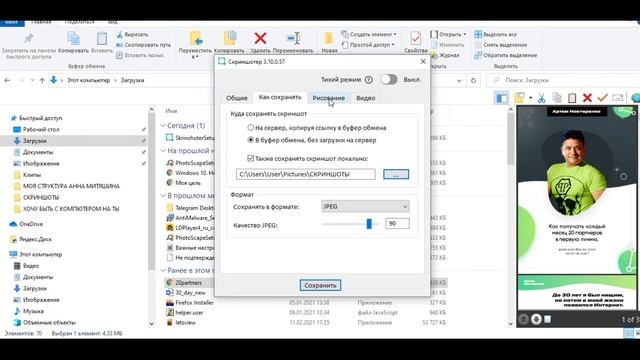
Task: Click the local save path field
Action: click(x=306, y=174)
